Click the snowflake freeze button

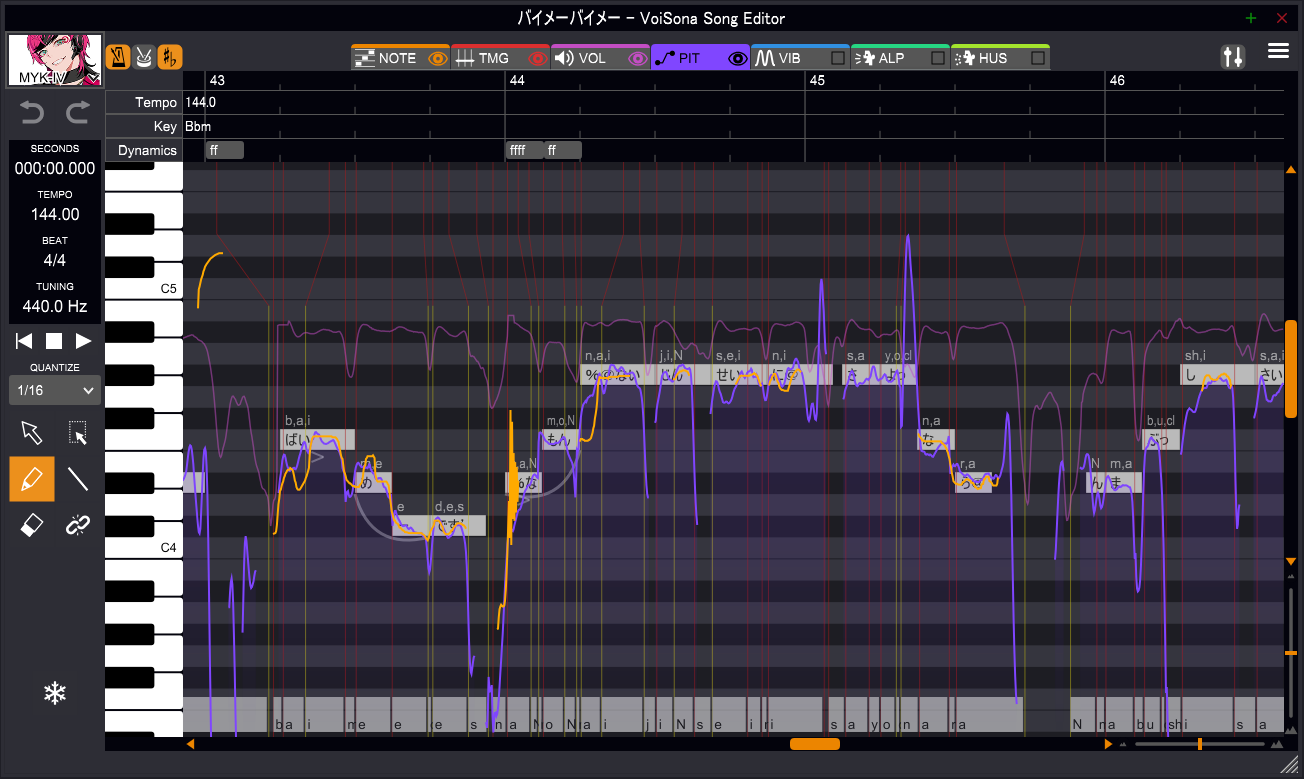[x=54, y=693]
